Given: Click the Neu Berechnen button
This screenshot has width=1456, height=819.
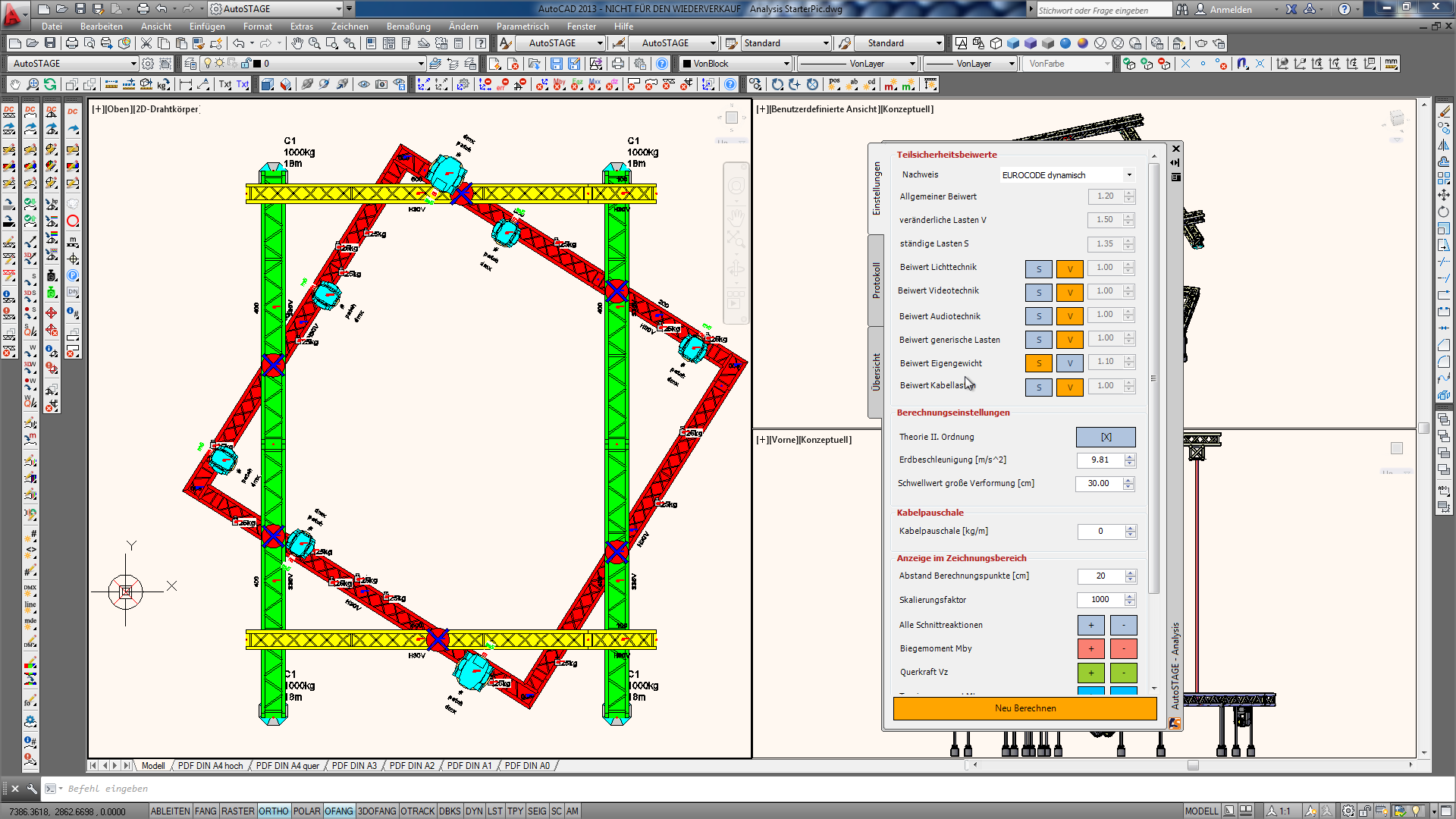Looking at the screenshot, I should tap(1025, 708).
